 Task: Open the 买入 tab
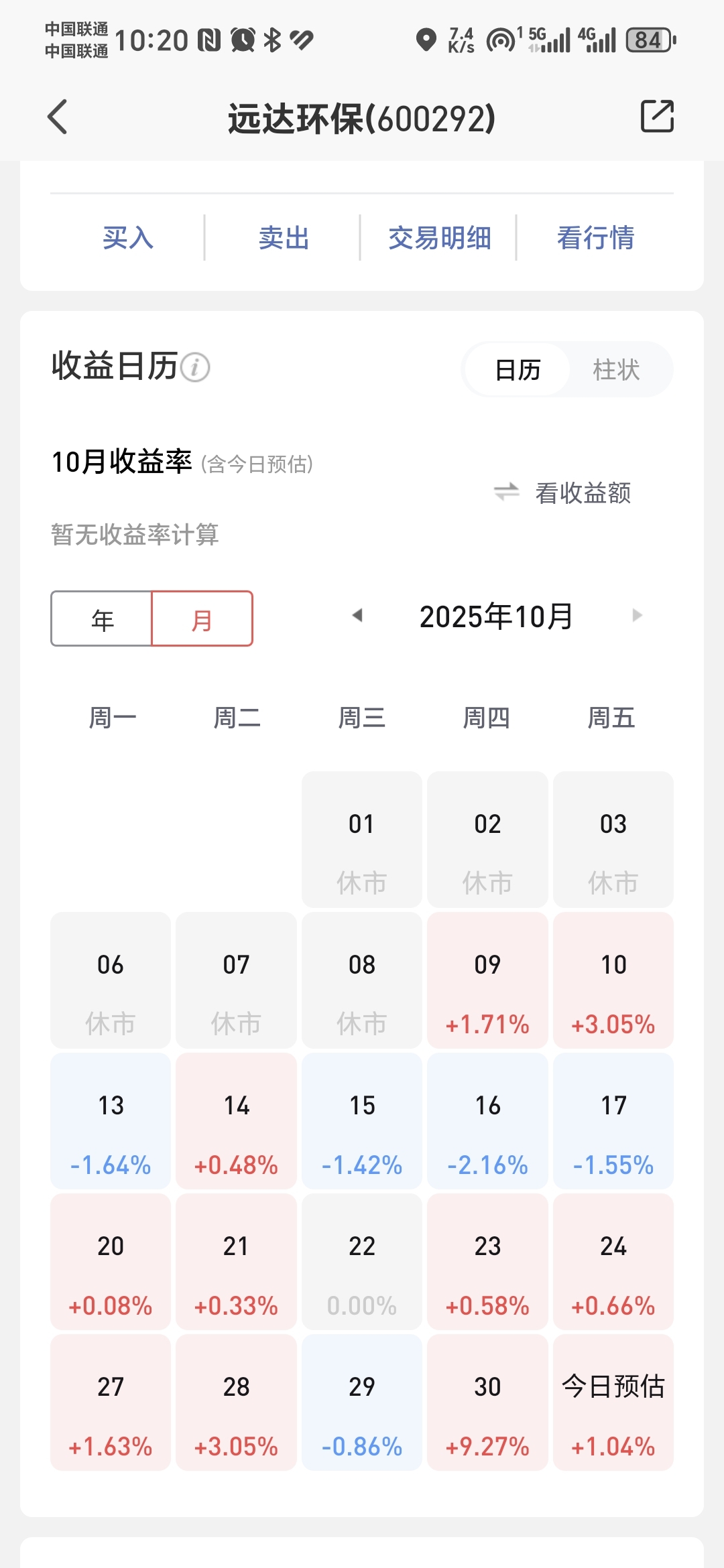click(128, 238)
